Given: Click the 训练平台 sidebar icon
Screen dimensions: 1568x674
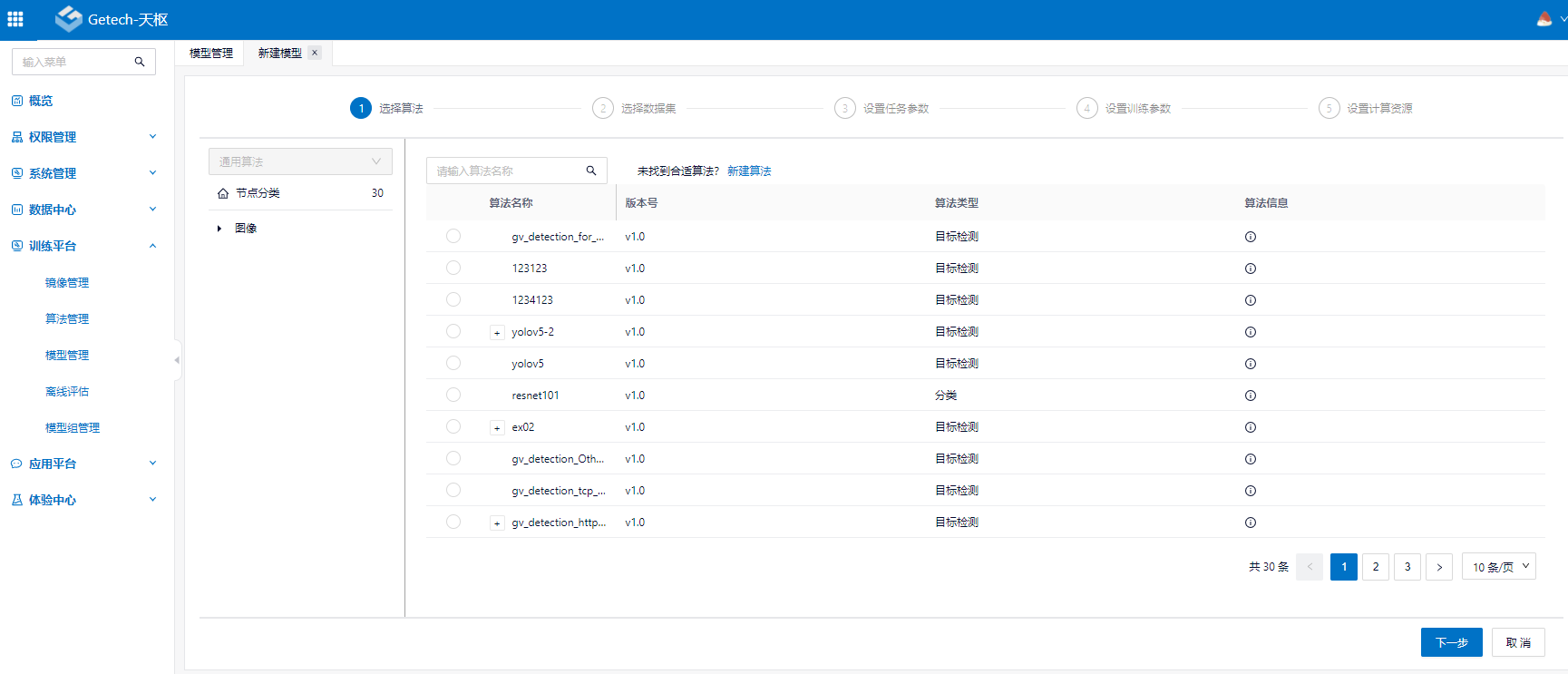Looking at the screenshot, I should pos(16,246).
